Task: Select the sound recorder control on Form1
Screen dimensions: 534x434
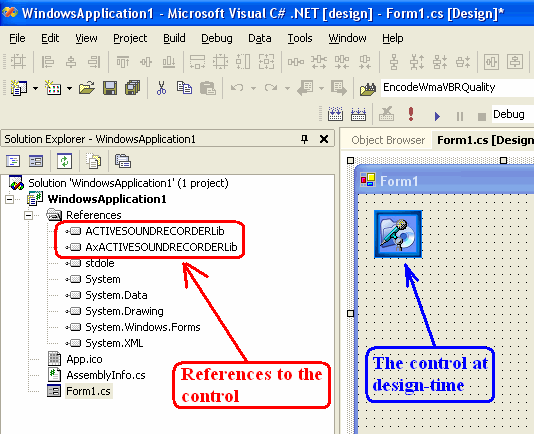Action: pos(398,234)
